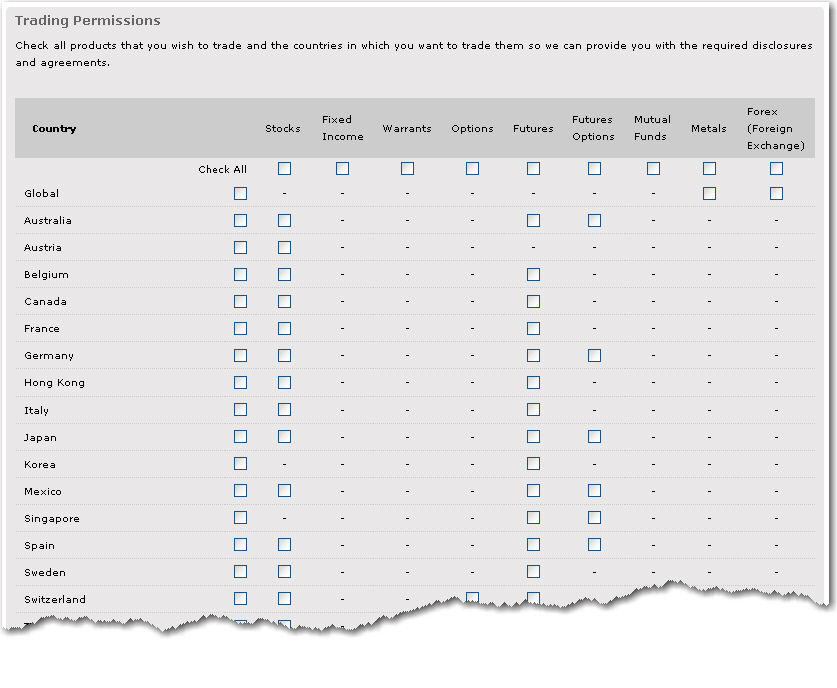Screen dimensions: 837x688
Task: Enable Global Forex trading permission
Action: coord(776,193)
